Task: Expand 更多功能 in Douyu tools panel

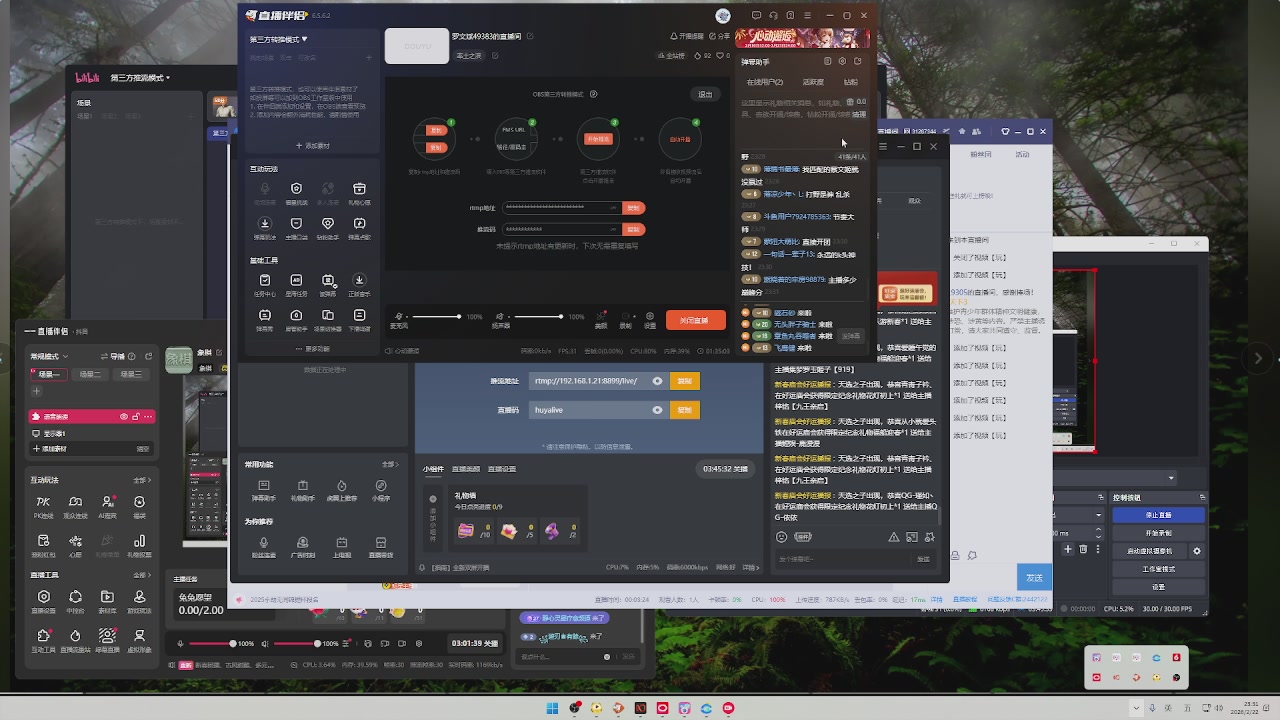Action: pos(312,349)
